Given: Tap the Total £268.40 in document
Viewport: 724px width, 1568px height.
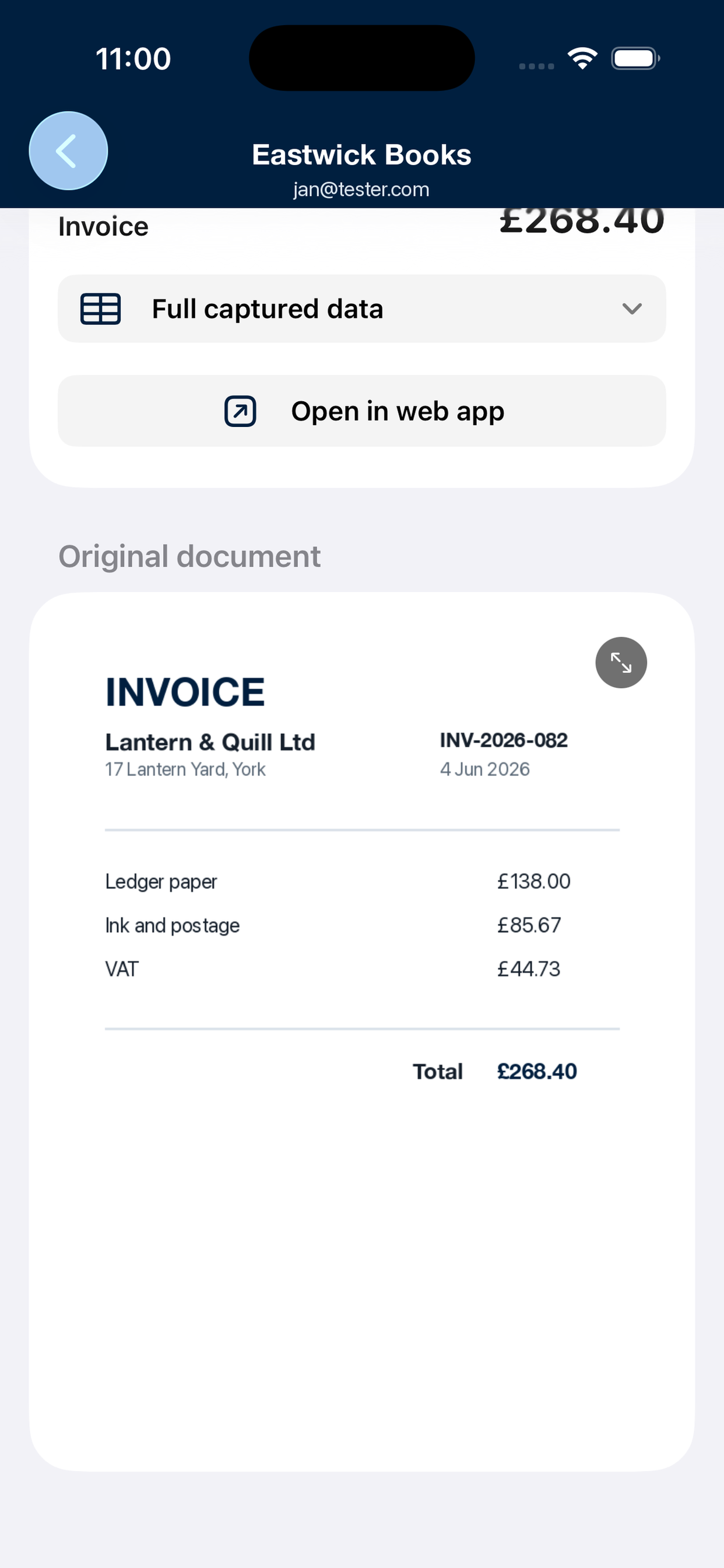Looking at the screenshot, I should [x=495, y=1072].
